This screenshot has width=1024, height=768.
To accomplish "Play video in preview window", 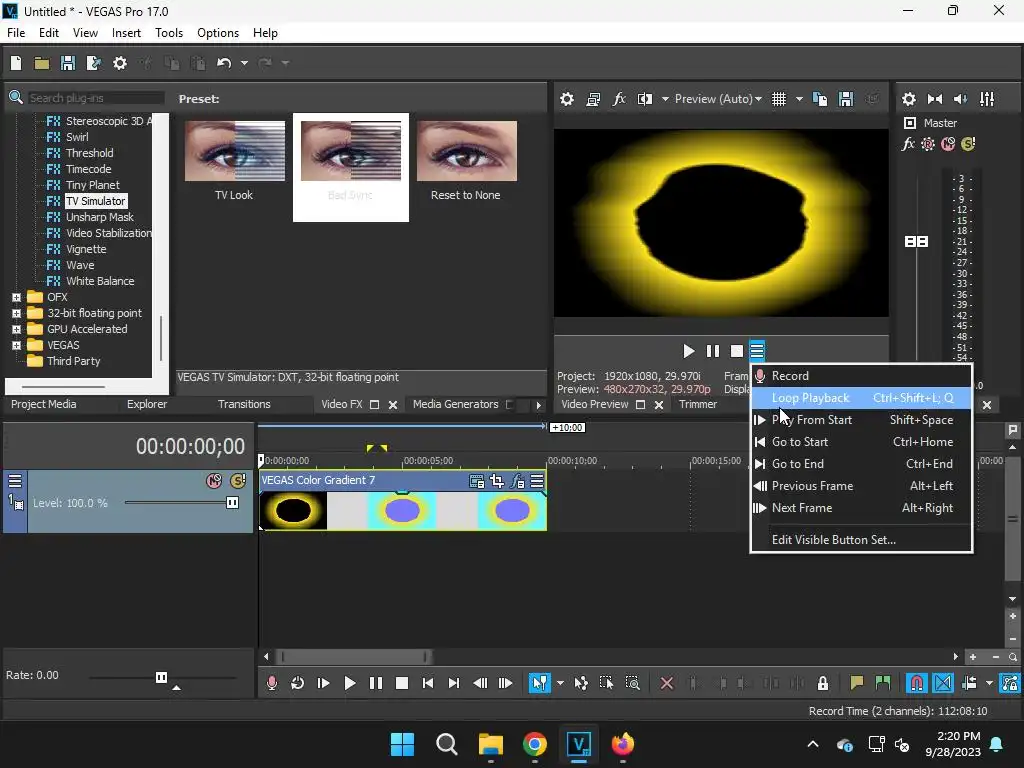I will point(688,351).
